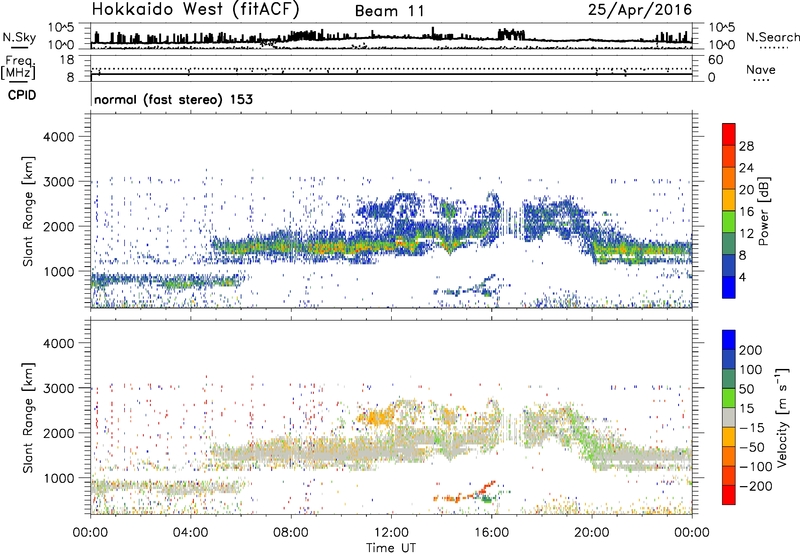
Task: Click the 'N.Search' legend label
Action: click(772, 37)
